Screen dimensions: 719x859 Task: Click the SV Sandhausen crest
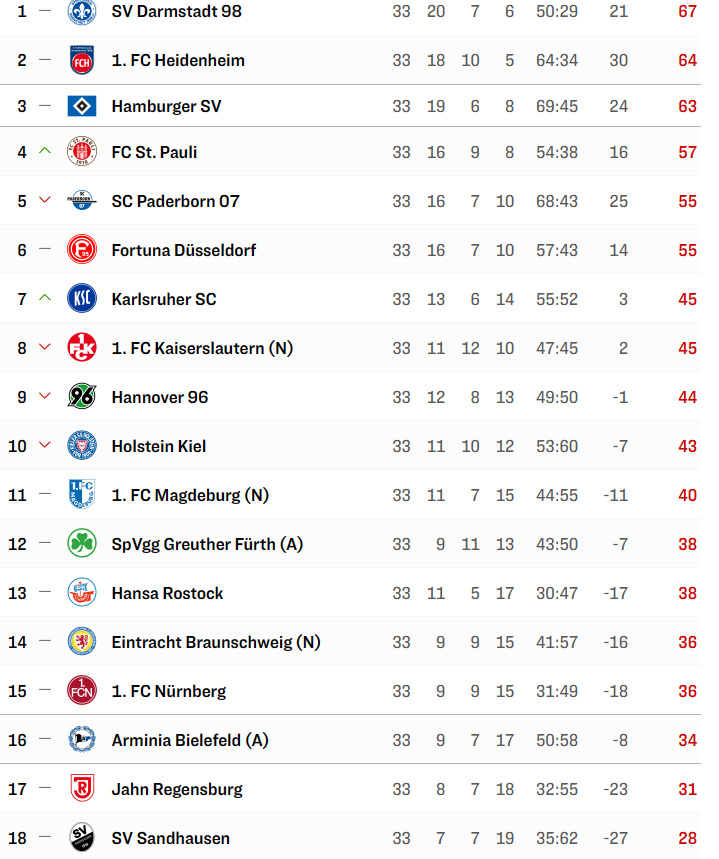(x=82, y=838)
